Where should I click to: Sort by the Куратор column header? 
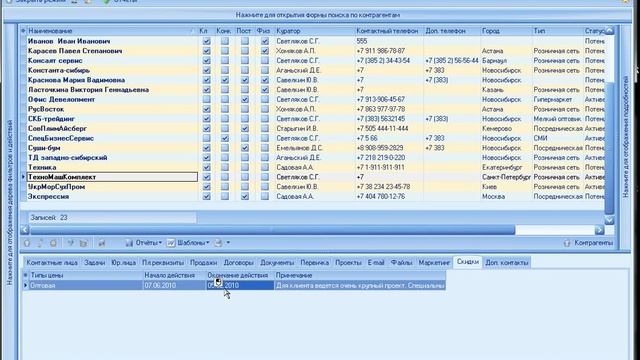click(314, 31)
